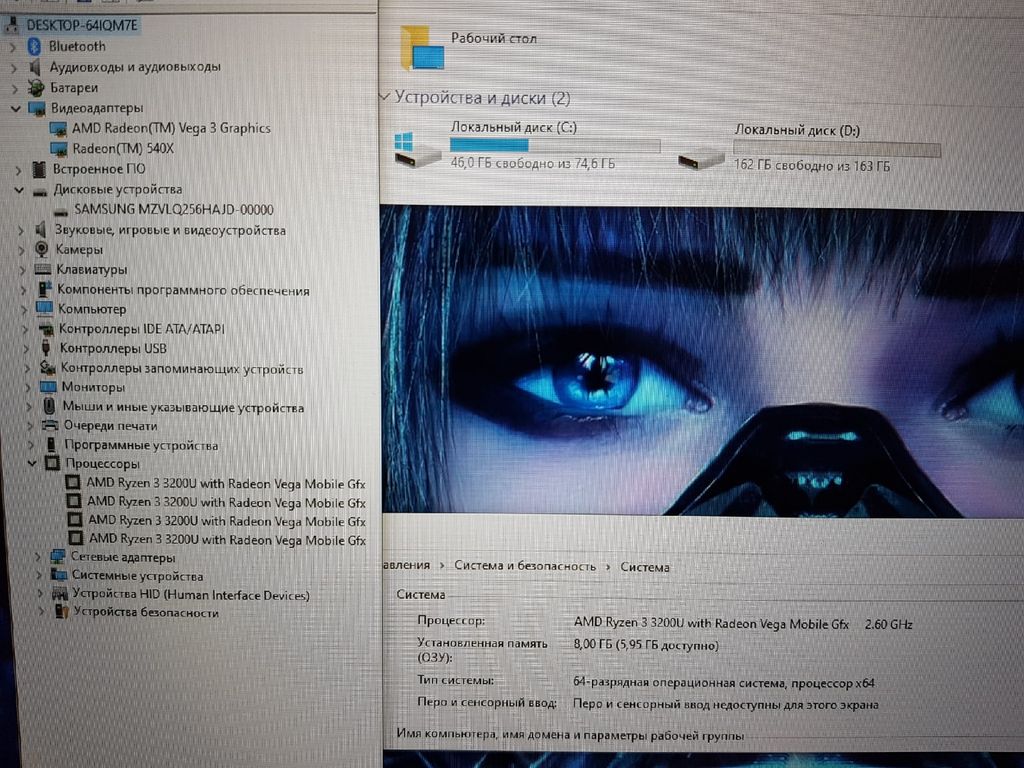Click the Процессоры category icon
The width and height of the screenshot is (1024, 768).
pos(52,463)
